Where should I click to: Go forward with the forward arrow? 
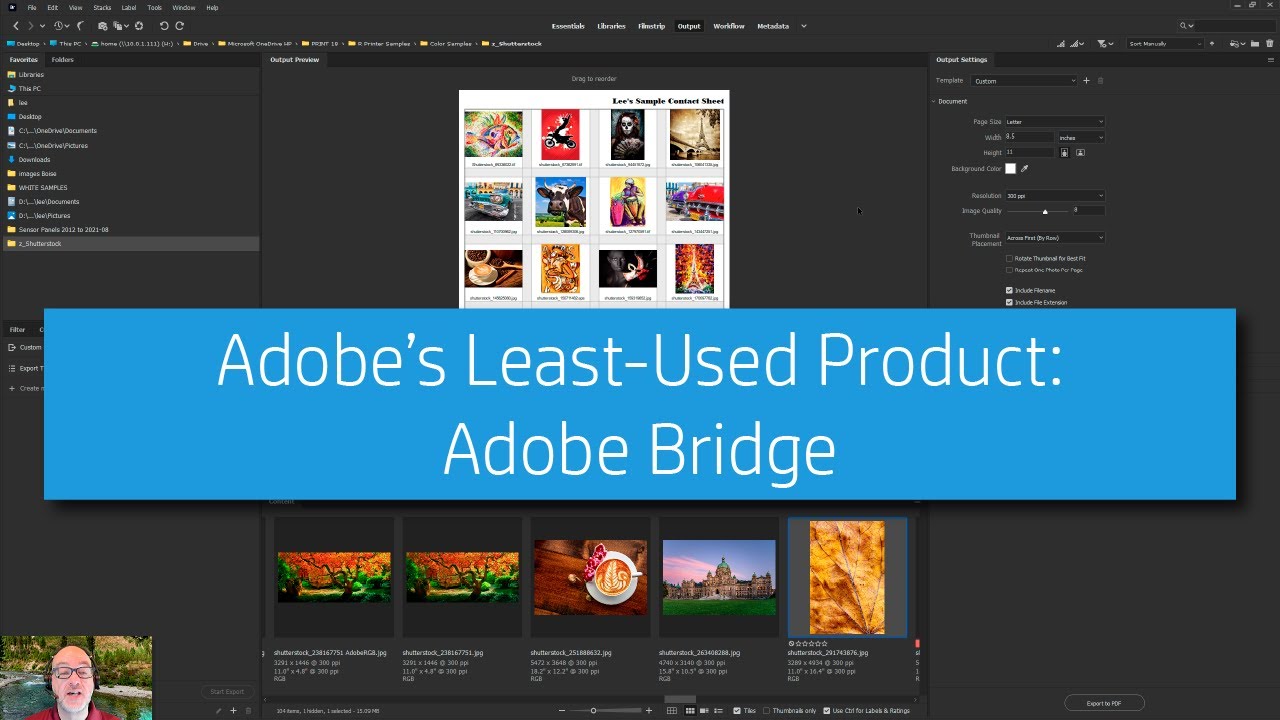30,26
